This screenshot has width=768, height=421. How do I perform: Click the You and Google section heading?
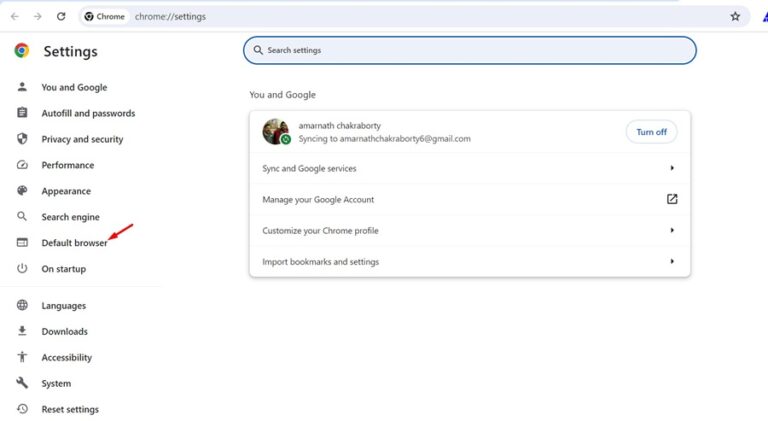click(x=282, y=94)
